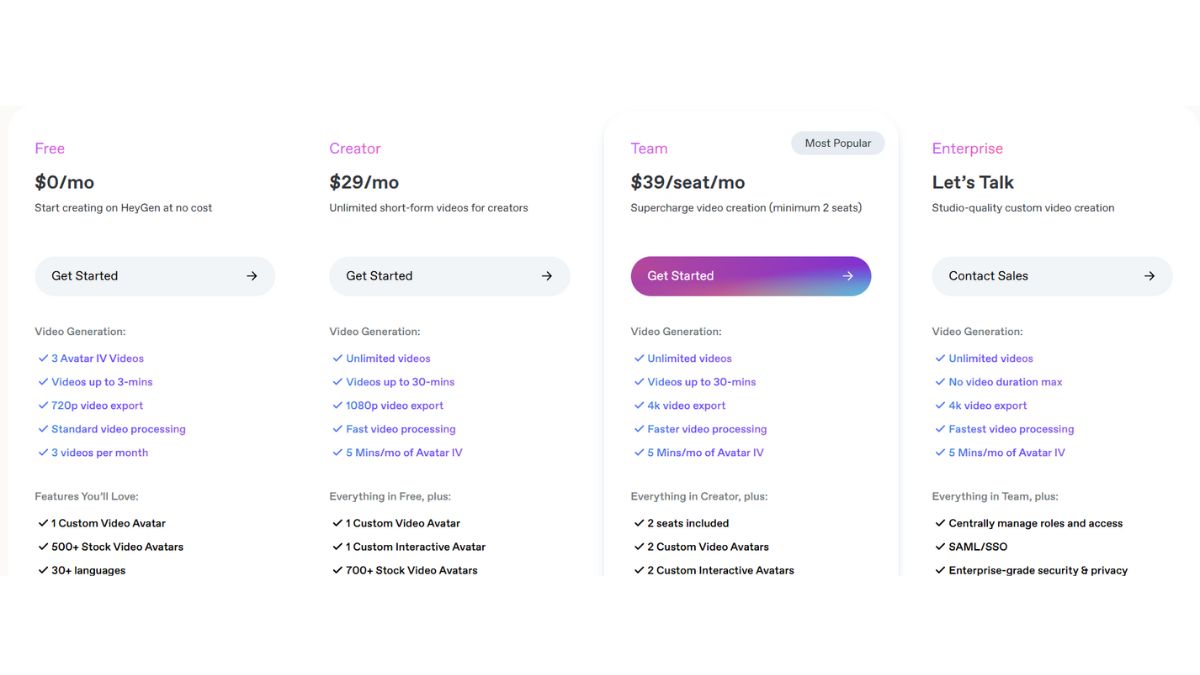The image size is (1200, 675).
Task: Click arrow icon on Creator Get Started button
Action: point(547,276)
